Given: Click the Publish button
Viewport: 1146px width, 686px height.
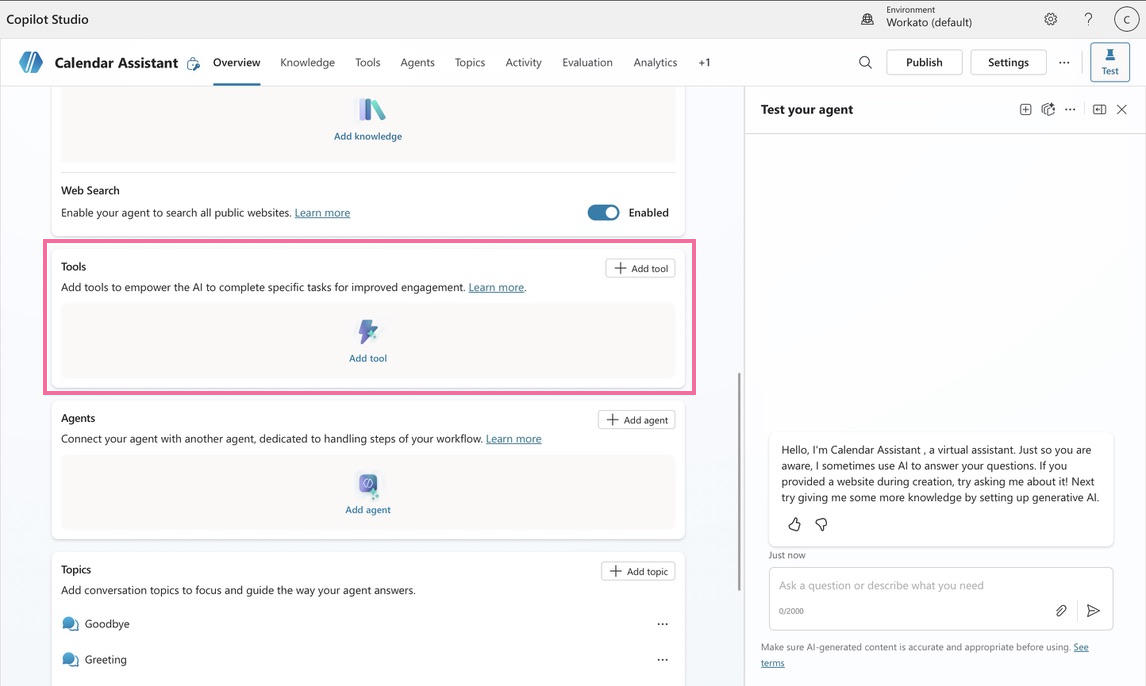Looking at the screenshot, I should (923, 62).
